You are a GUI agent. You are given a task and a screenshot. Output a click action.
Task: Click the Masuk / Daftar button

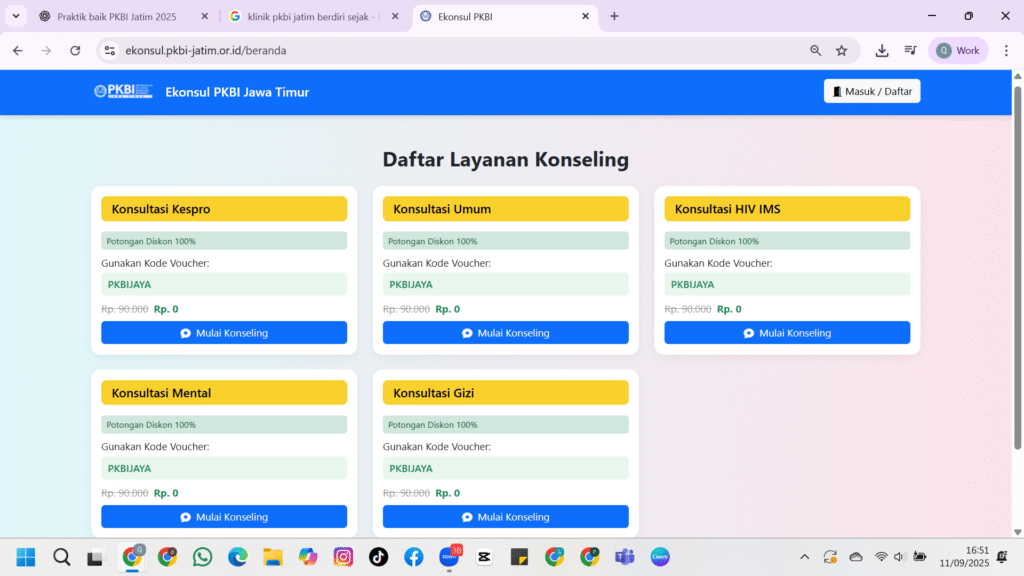point(872,91)
